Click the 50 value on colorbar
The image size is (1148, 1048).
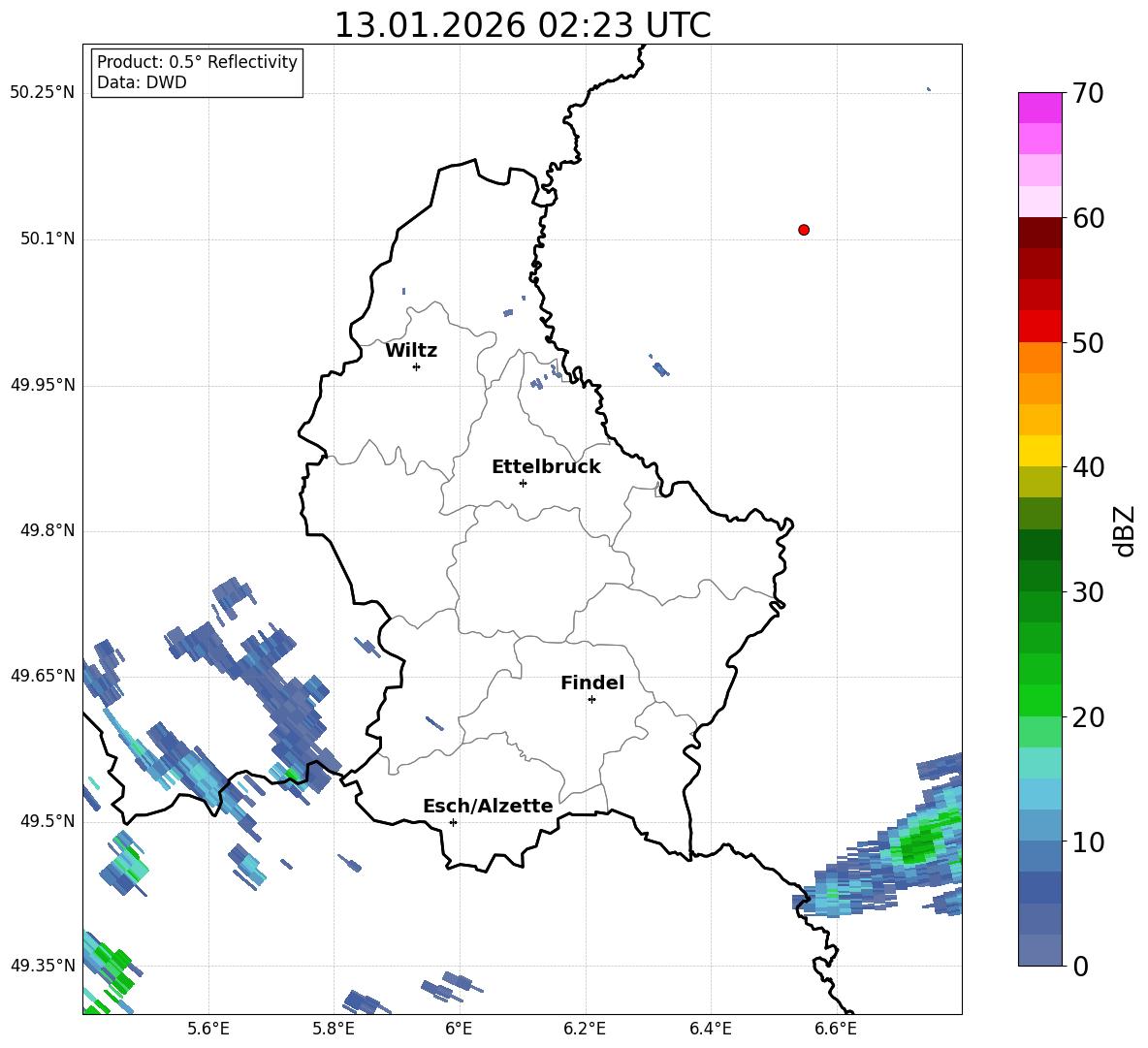(1088, 343)
